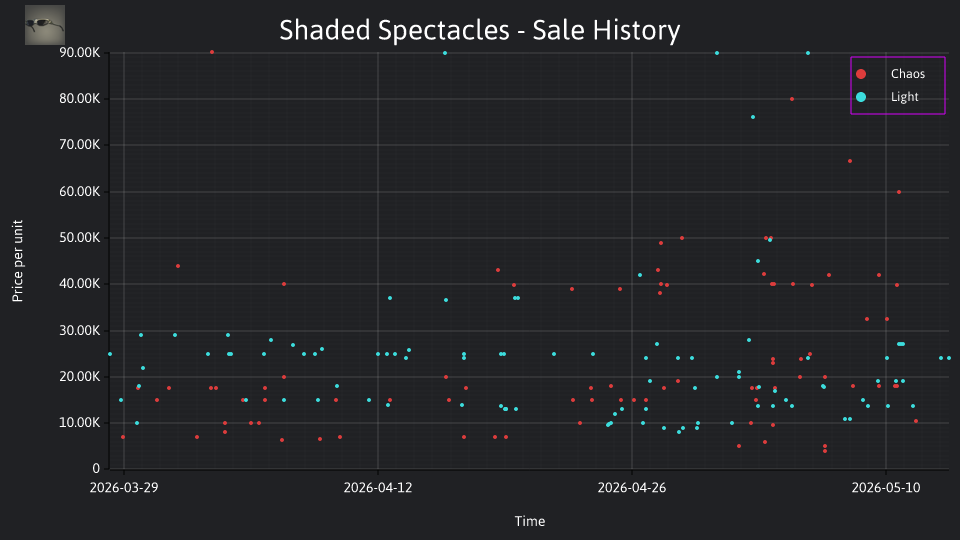
Task: Click the Shaded Spectacles item thumbnail
Action: point(45,25)
